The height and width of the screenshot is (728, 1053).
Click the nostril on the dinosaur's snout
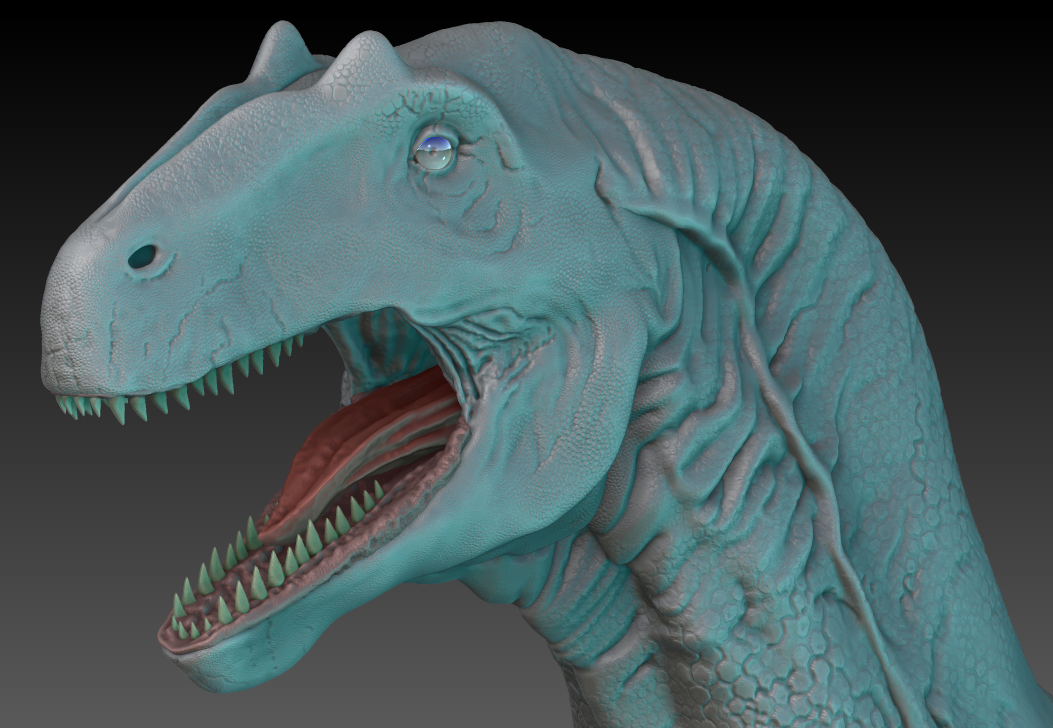pyautogui.click(x=142, y=257)
